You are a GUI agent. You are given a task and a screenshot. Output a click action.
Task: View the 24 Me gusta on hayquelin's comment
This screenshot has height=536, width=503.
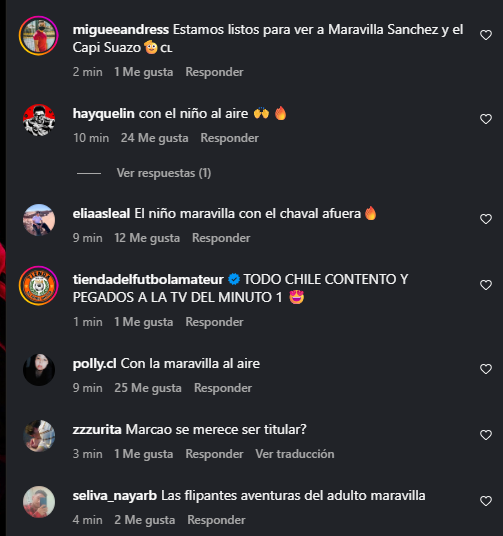[155, 138]
